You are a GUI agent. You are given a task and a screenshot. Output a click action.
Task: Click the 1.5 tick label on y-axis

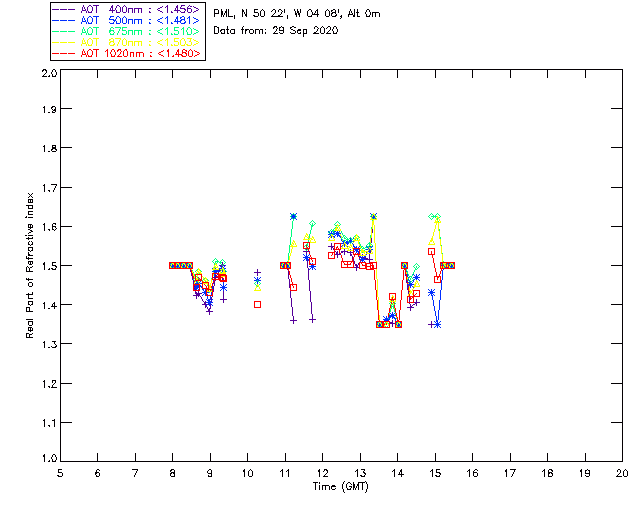click(47, 266)
